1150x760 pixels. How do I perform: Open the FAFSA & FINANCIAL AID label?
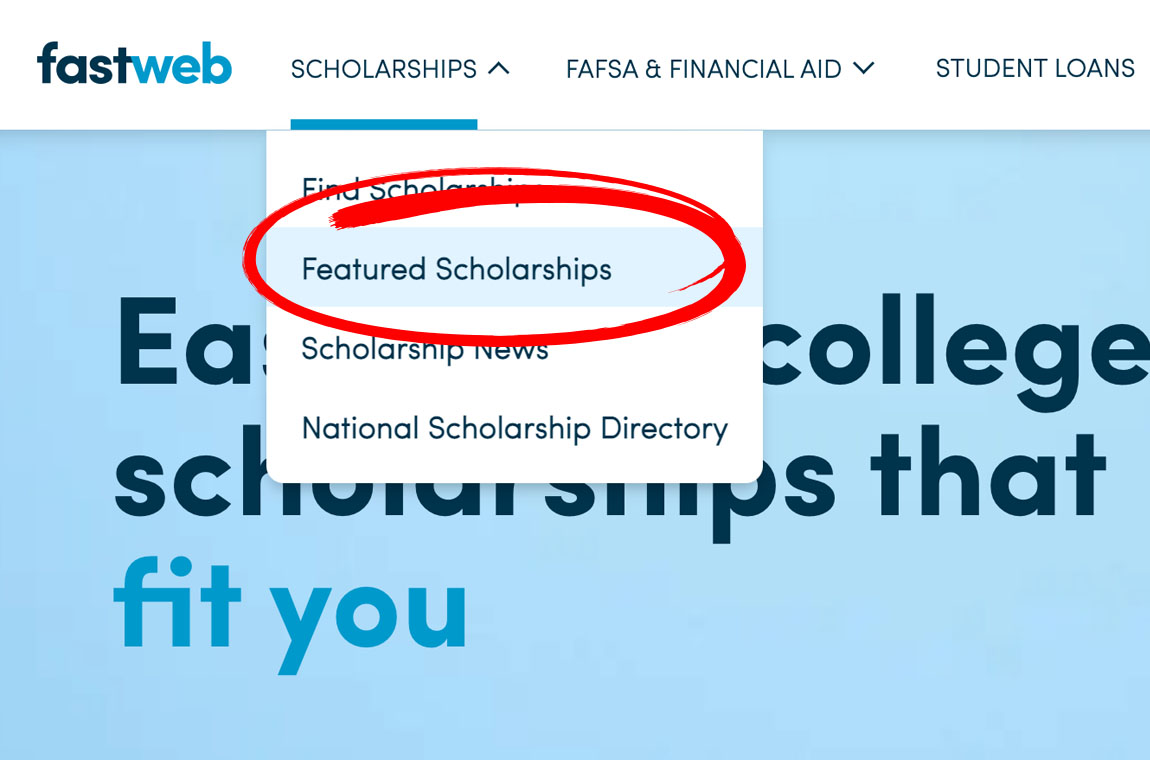point(703,69)
